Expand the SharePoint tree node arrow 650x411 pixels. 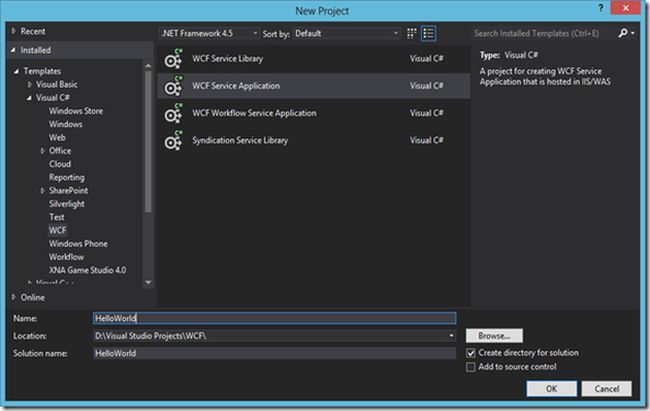(x=42, y=191)
